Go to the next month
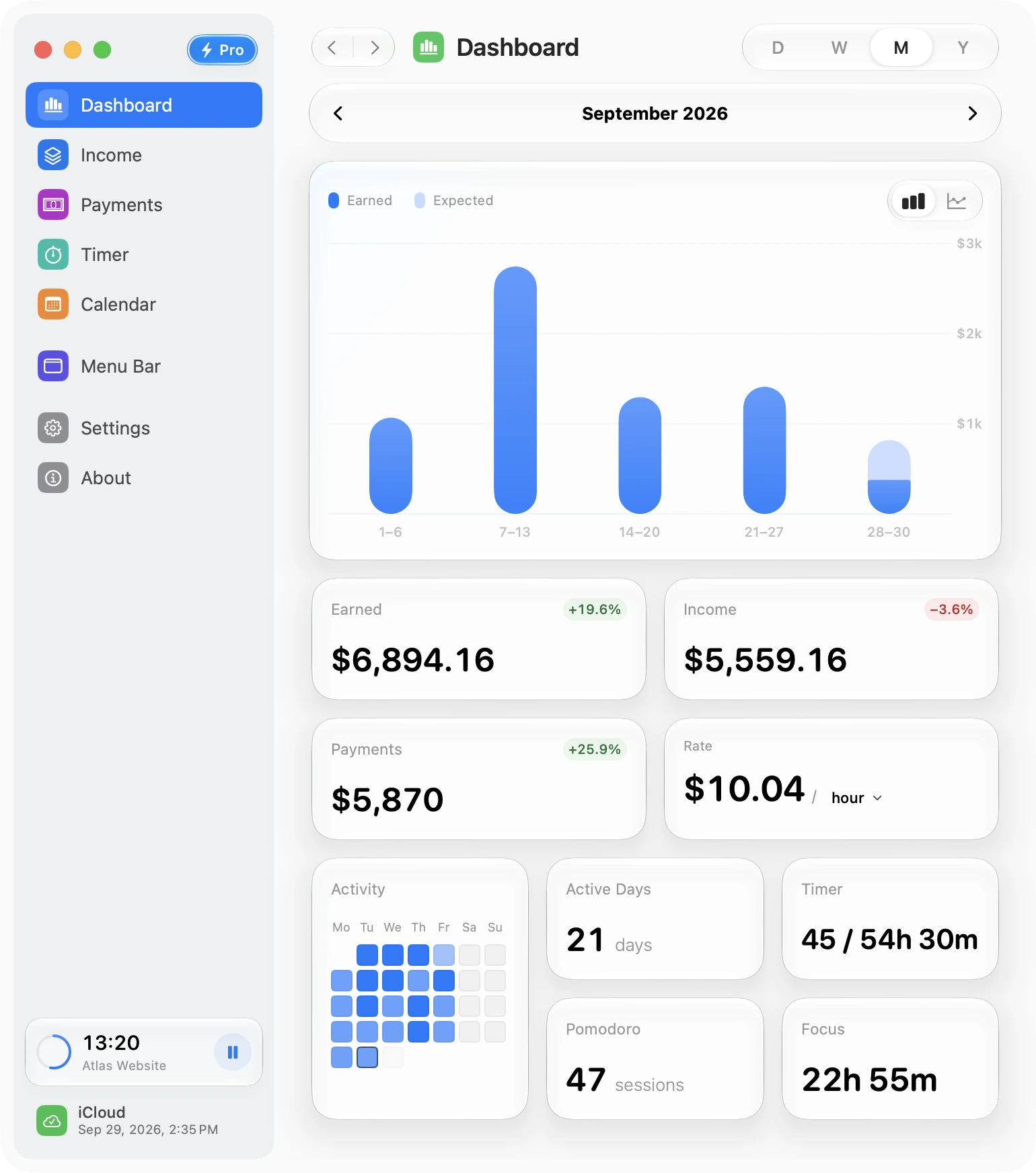The height and width of the screenshot is (1173, 1036). point(972,114)
